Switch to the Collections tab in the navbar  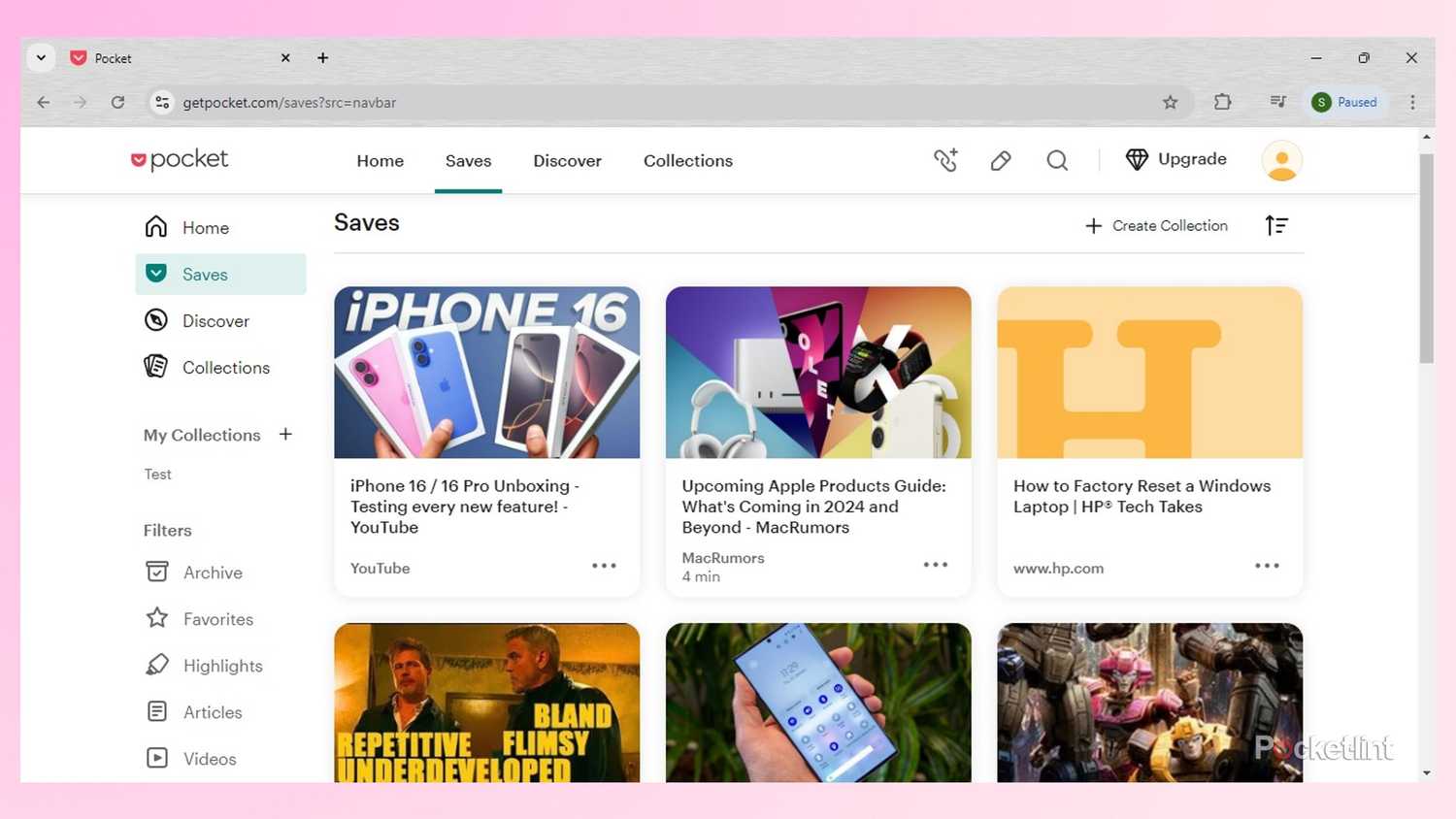[x=687, y=160]
